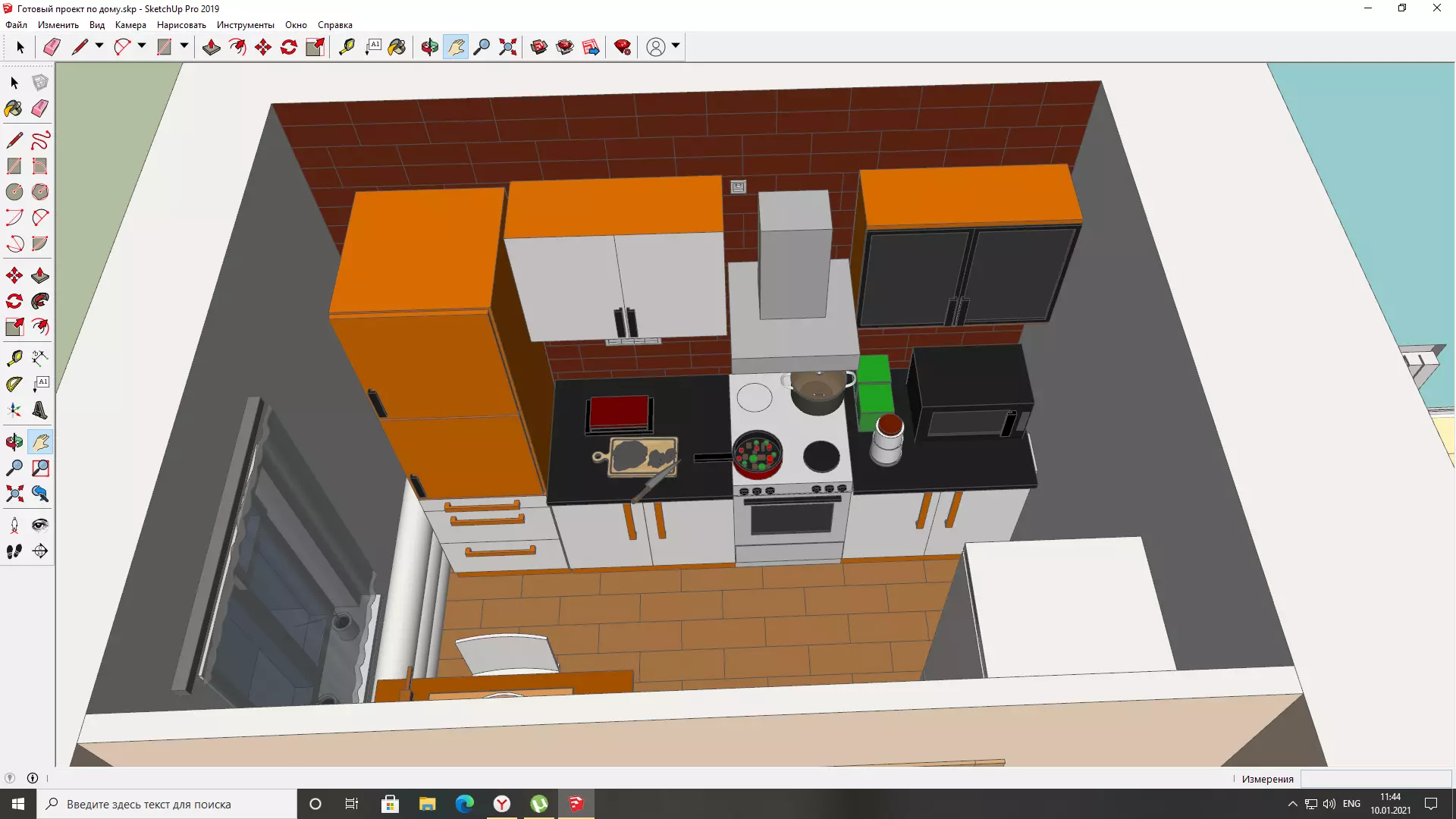Activate Push/Pull tool in top toolbar
1456x819 pixels.
tap(212, 47)
